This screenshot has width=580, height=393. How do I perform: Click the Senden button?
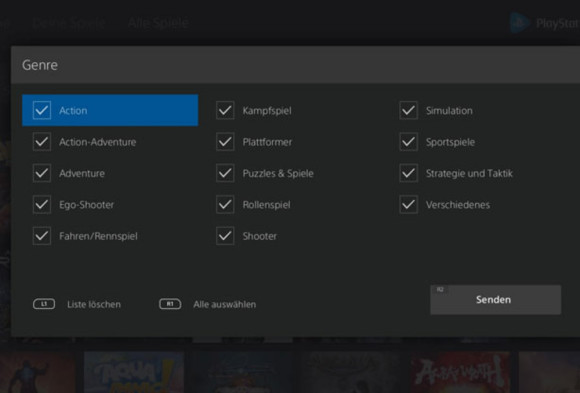click(496, 300)
